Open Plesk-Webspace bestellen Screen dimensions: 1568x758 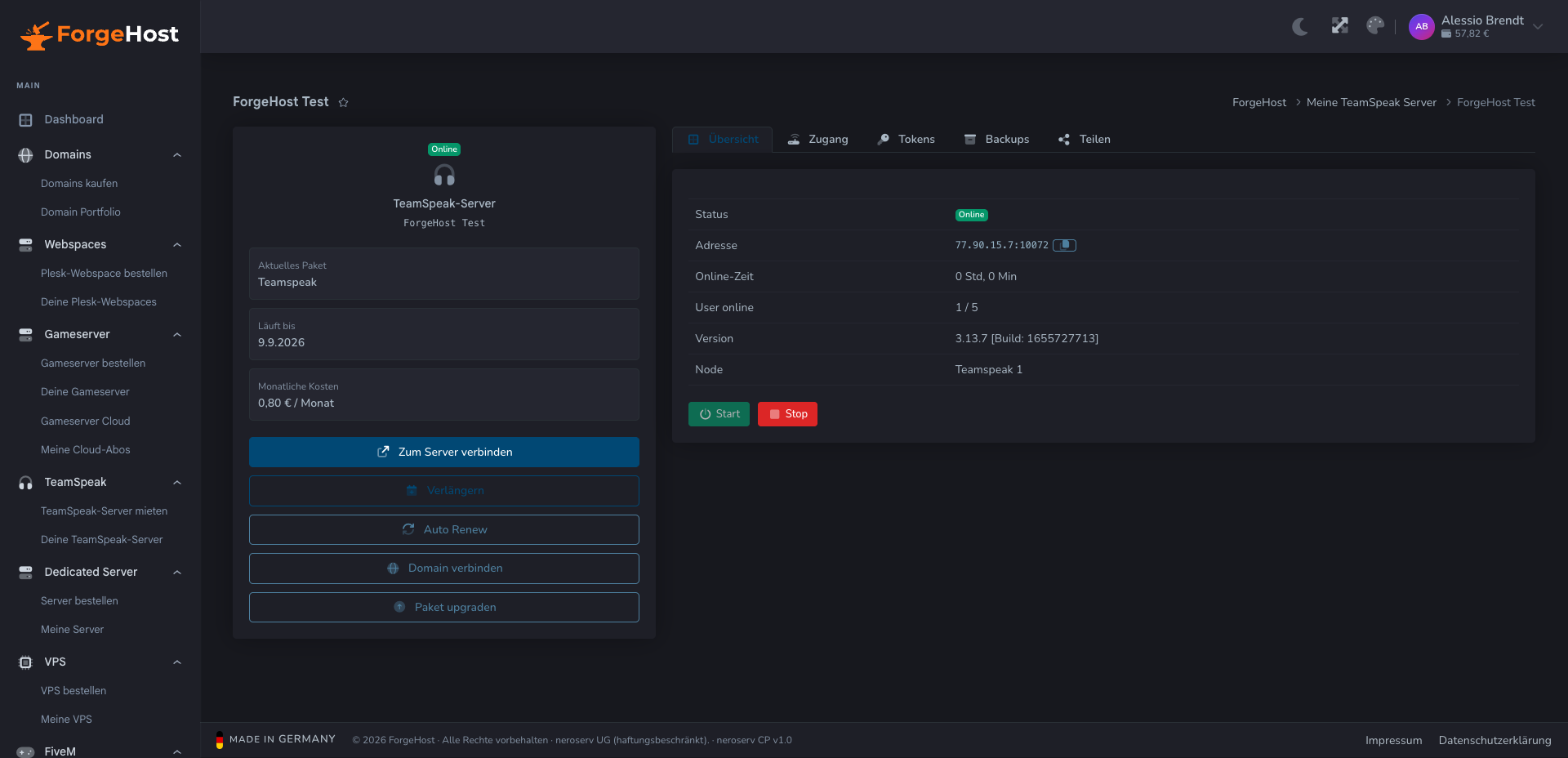[x=104, y=274]
